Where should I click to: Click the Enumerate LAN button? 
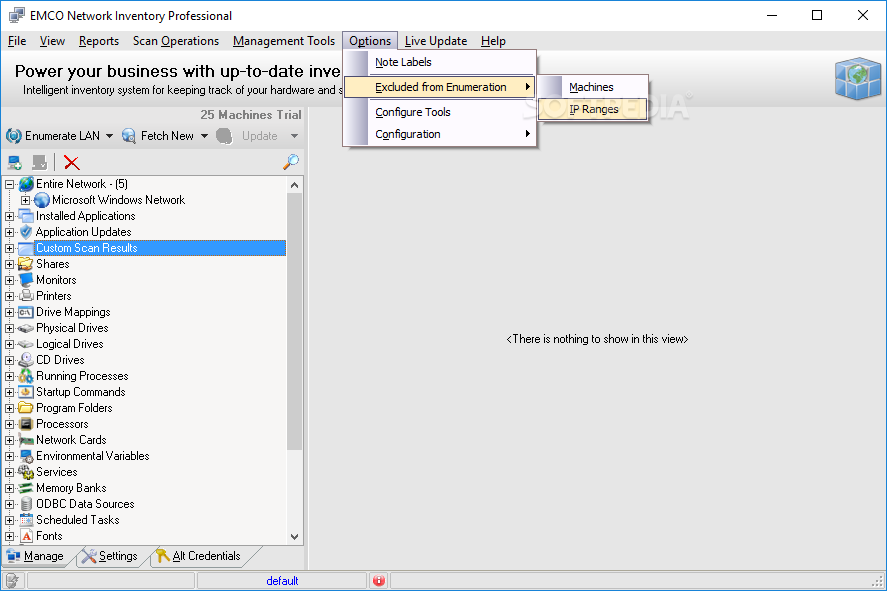54,136
